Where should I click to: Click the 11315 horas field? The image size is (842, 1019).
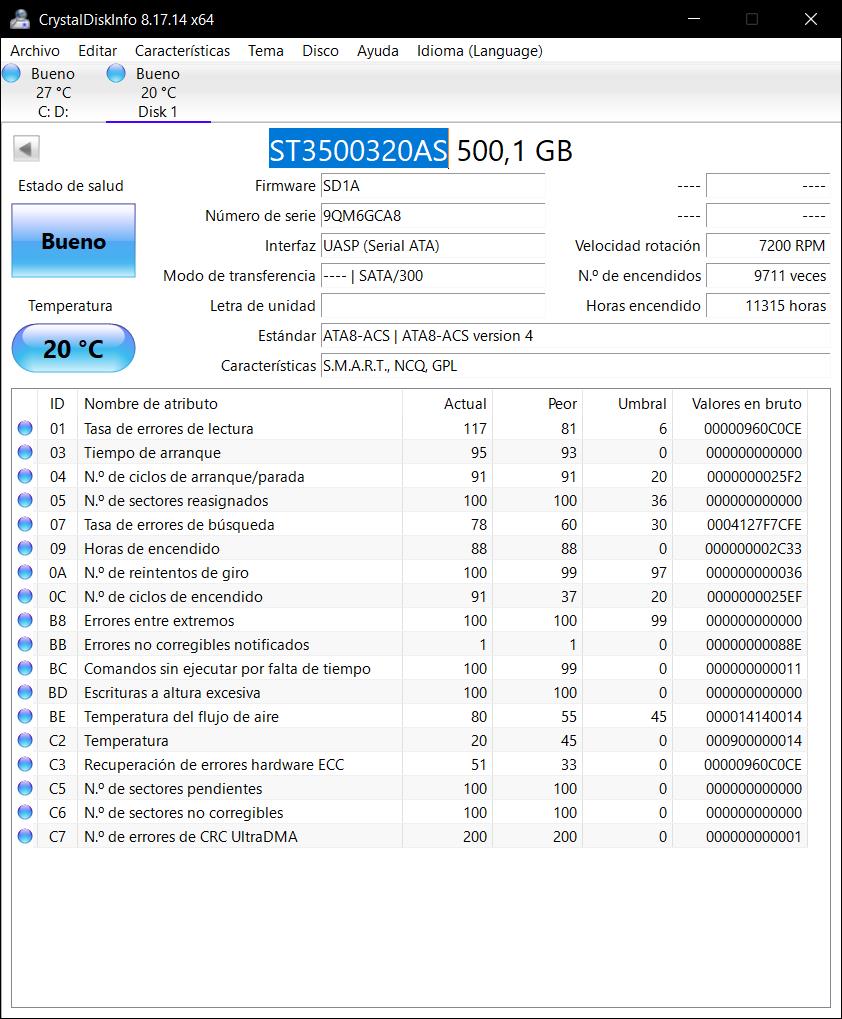click(768, 305)
